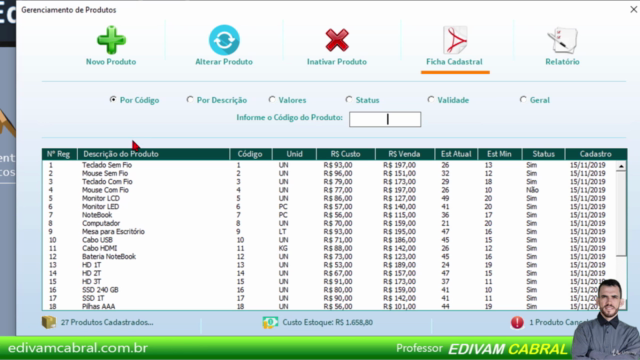Select the Por Descrição radio button
The width and height of the screenshot is (640, 360).
coord(190,100)
